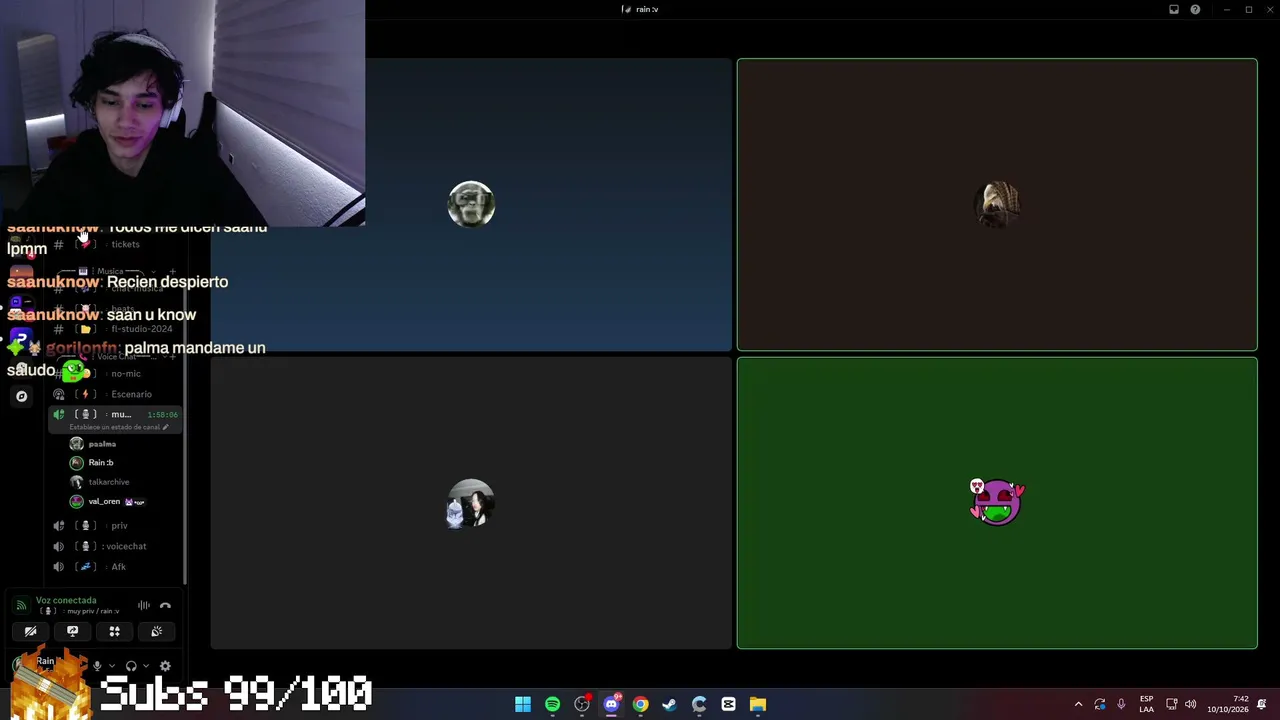Open Steam from the taskbar

(670, 705)
